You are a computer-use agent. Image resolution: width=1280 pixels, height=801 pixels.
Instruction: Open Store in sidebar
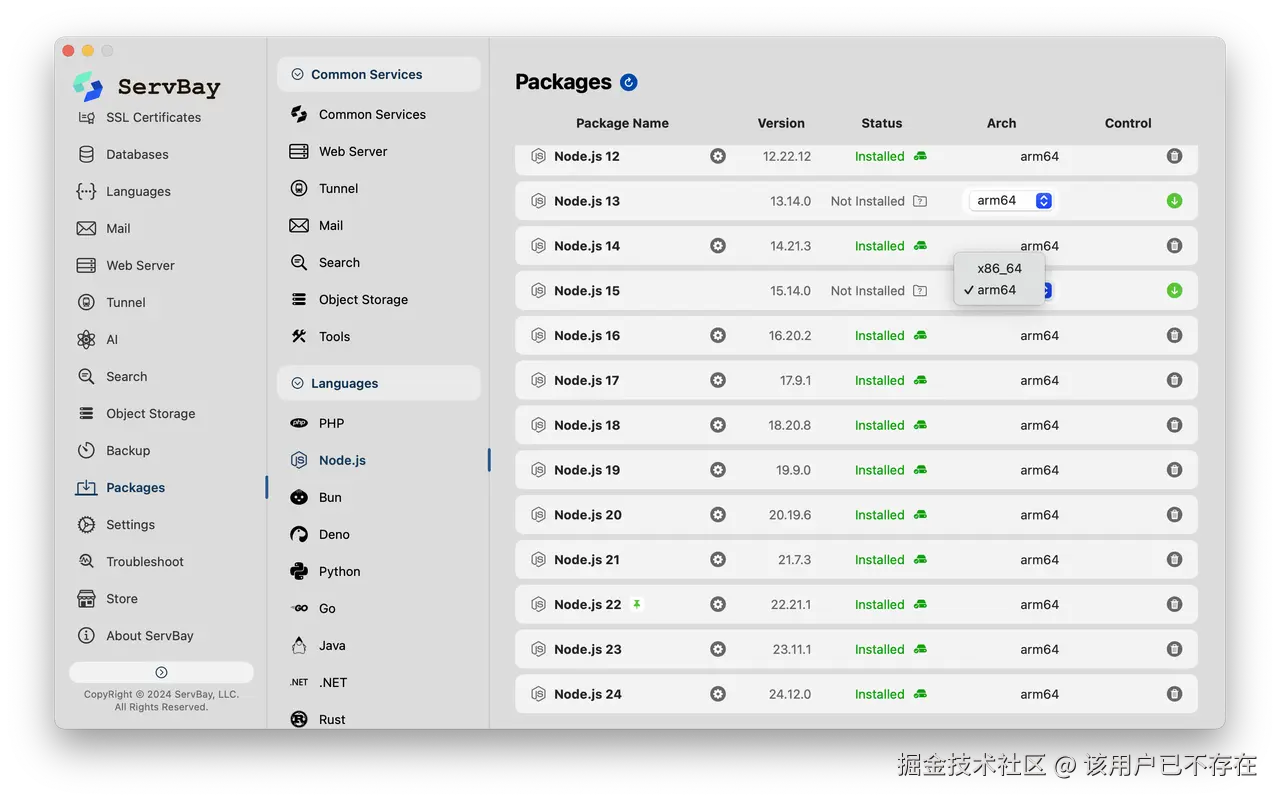point(108,598)
